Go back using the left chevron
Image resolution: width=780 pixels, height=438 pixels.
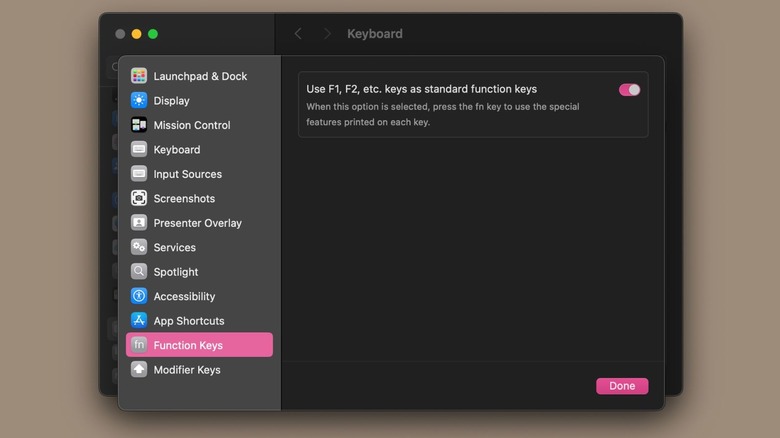click(298, 34)
